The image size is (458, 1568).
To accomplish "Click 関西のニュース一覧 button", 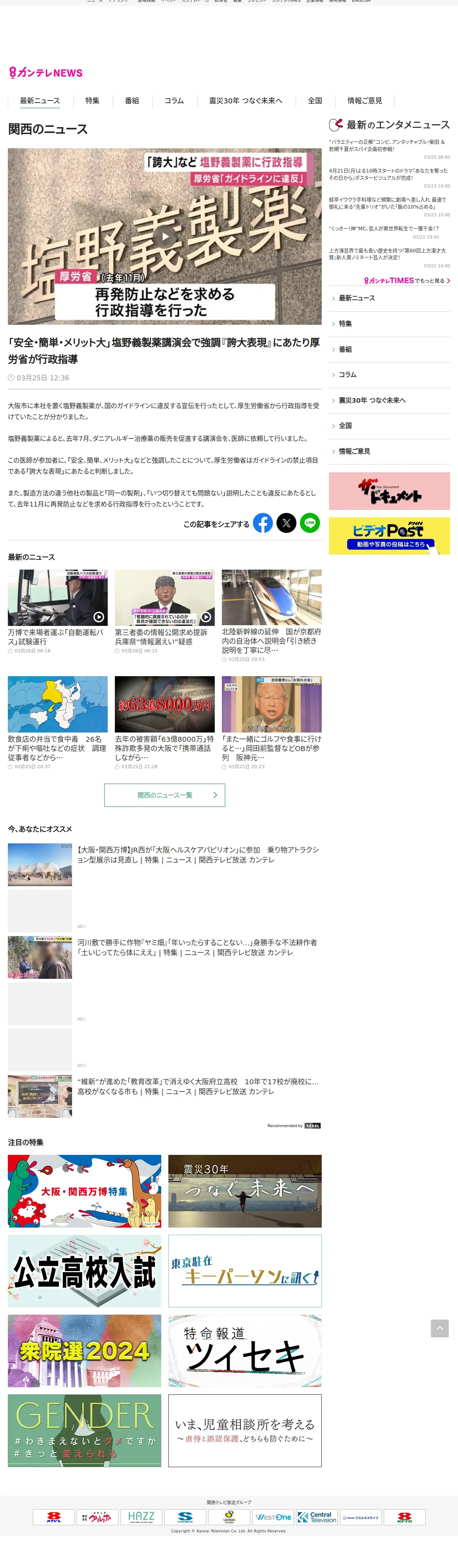I will (x=164, y=795).
